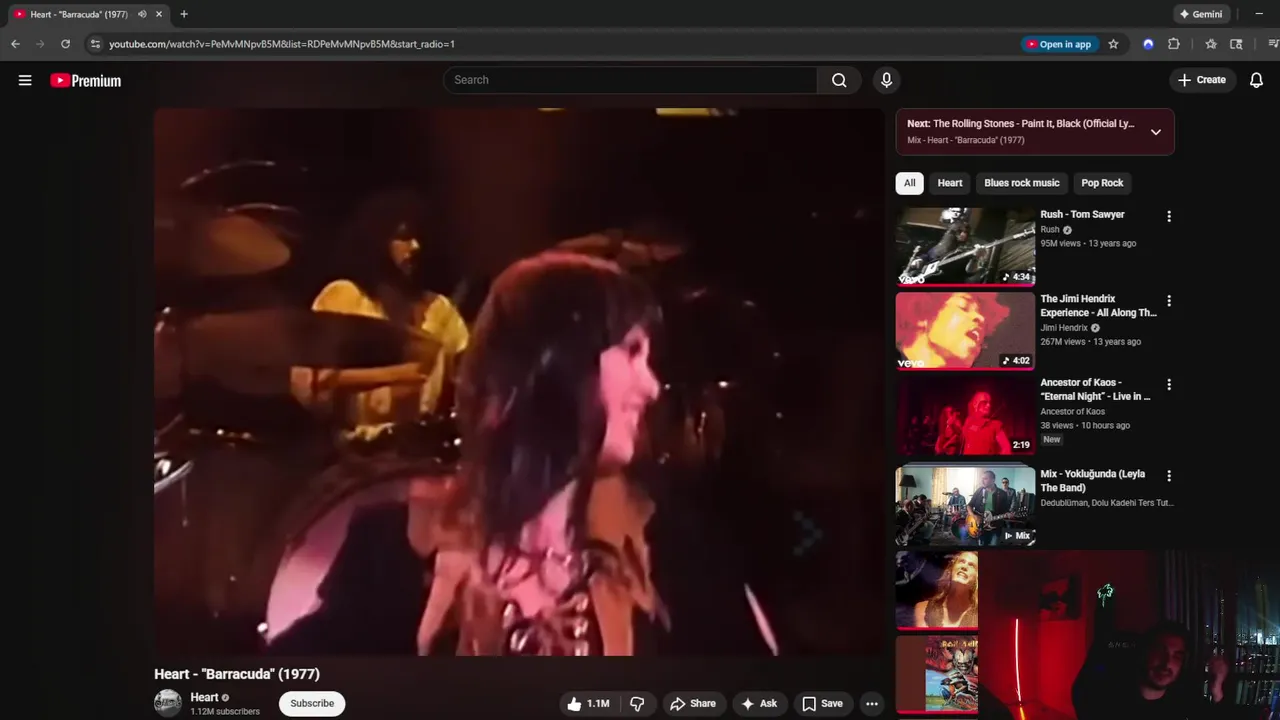This screenshot has width=1280, height=720.
Task: Click the browser address bar URL
Action: pos(282,44)
